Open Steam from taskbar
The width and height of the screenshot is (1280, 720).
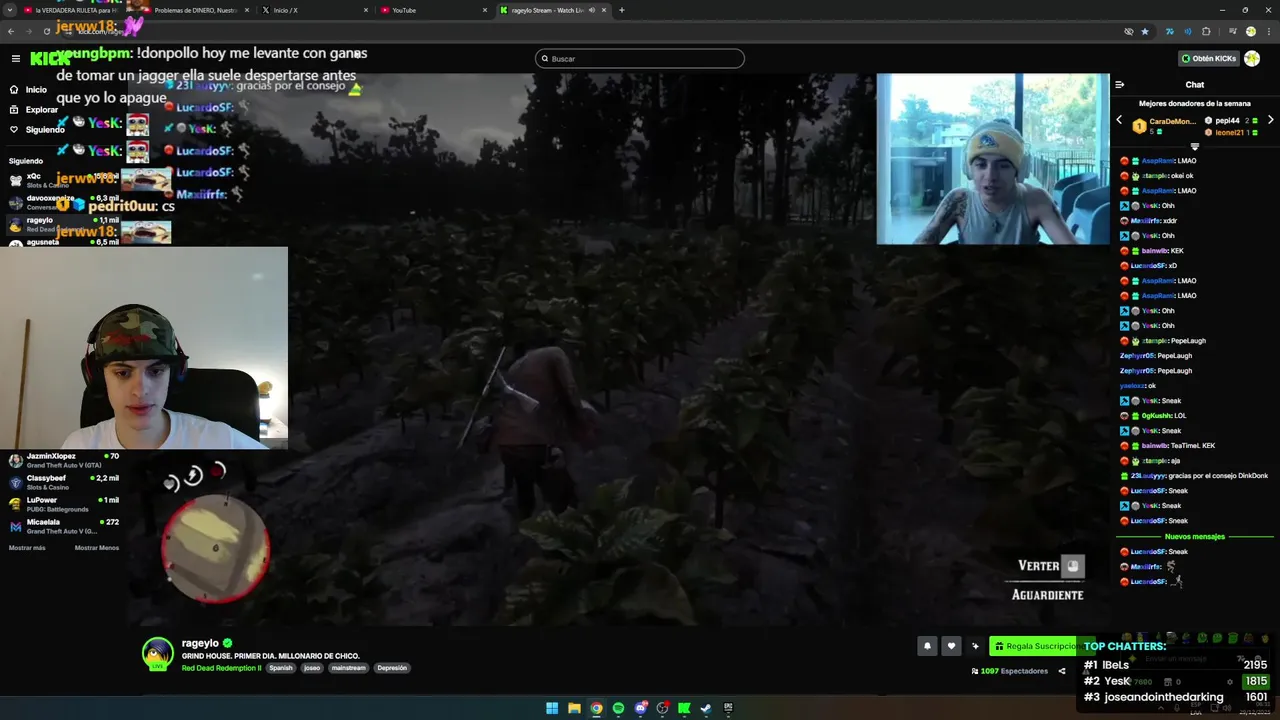pos(706,708)
